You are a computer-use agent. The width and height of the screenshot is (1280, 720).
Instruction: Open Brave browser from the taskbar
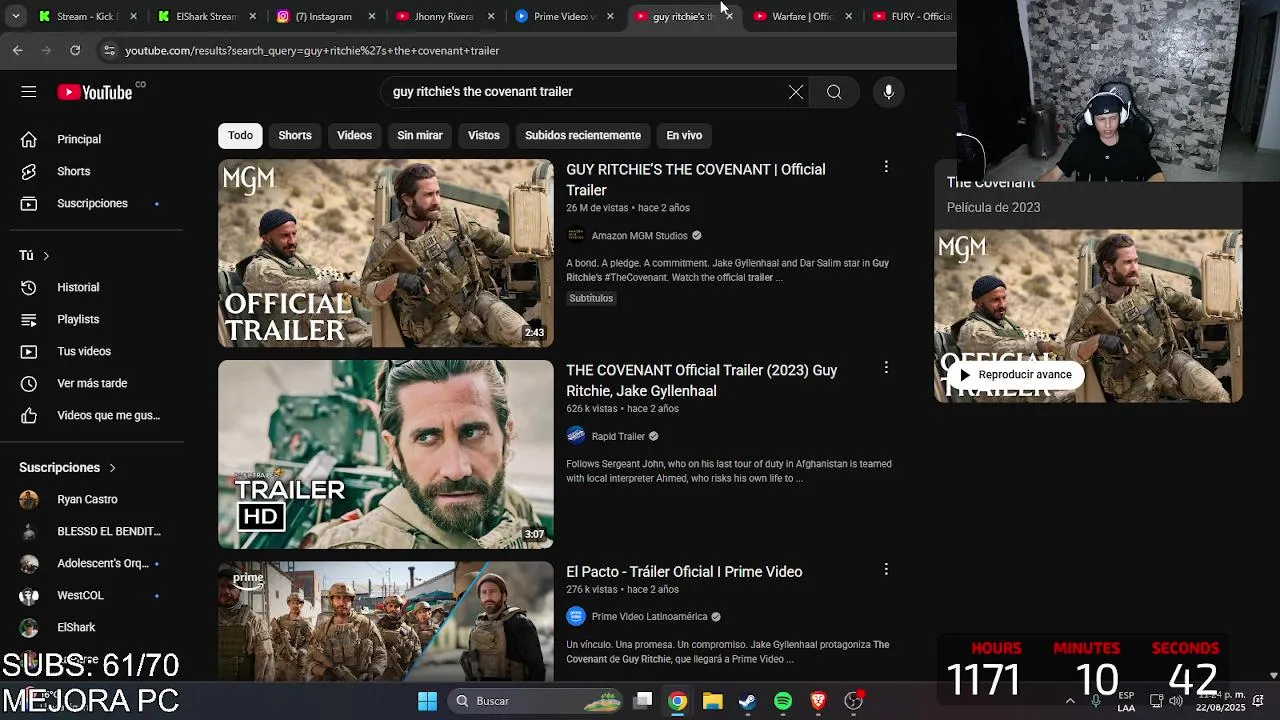click(x=818, y=701)
